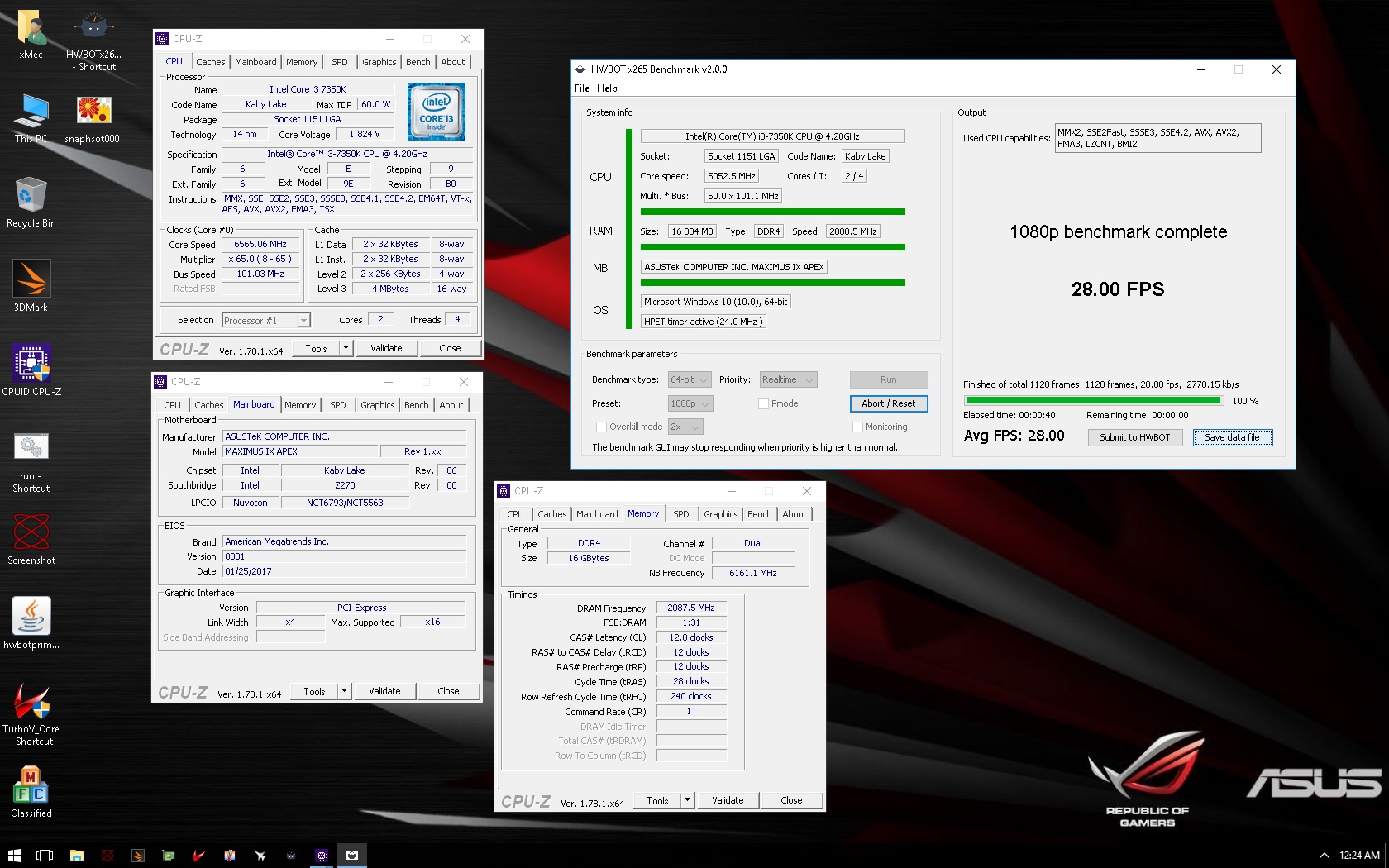
Task: Click the Abort / Reset button
Action: coord(889,403)
